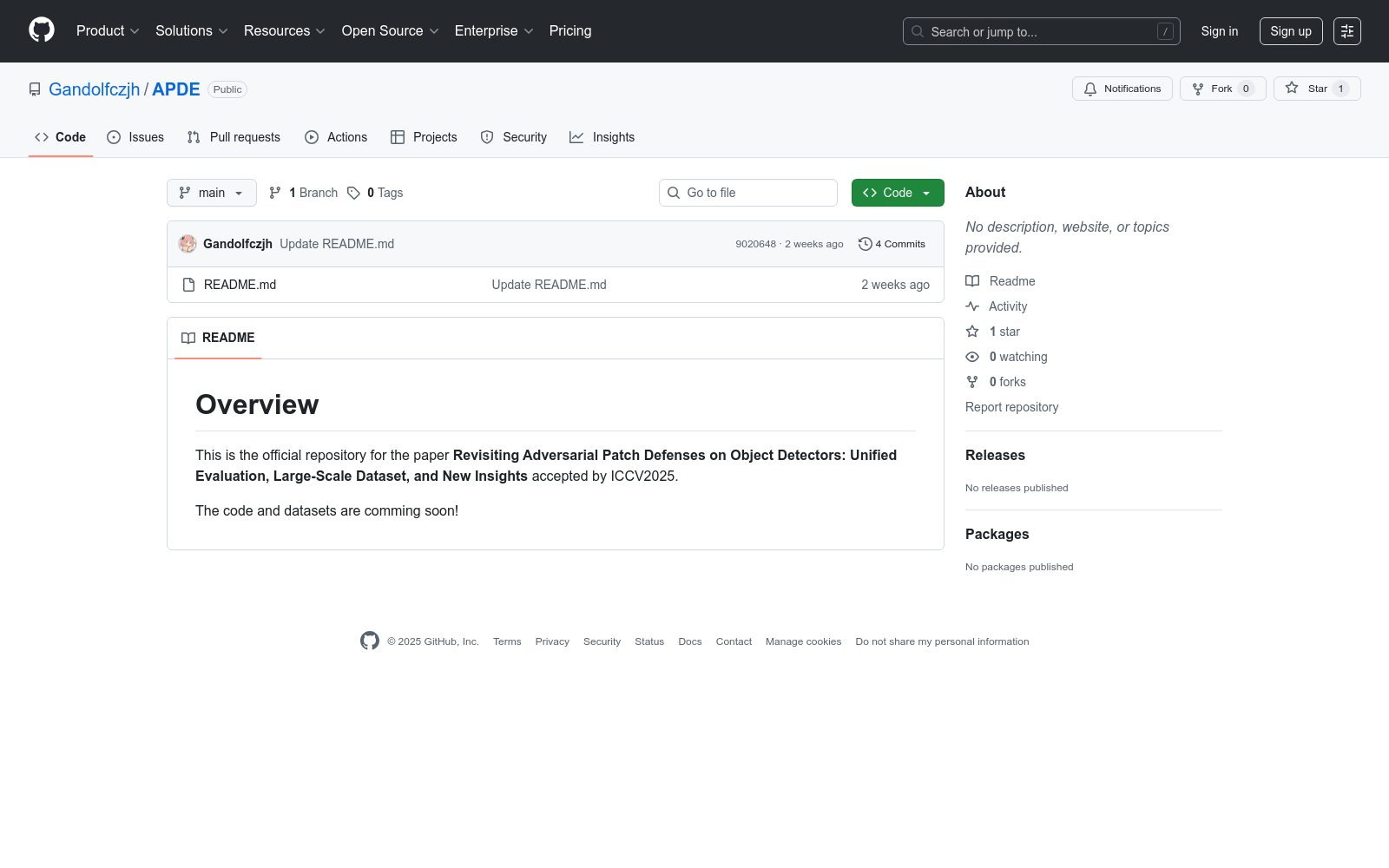Viewport: 1389px width, 868px height.
Task: Open the green Code dropdown button
Action: point(898,193)
